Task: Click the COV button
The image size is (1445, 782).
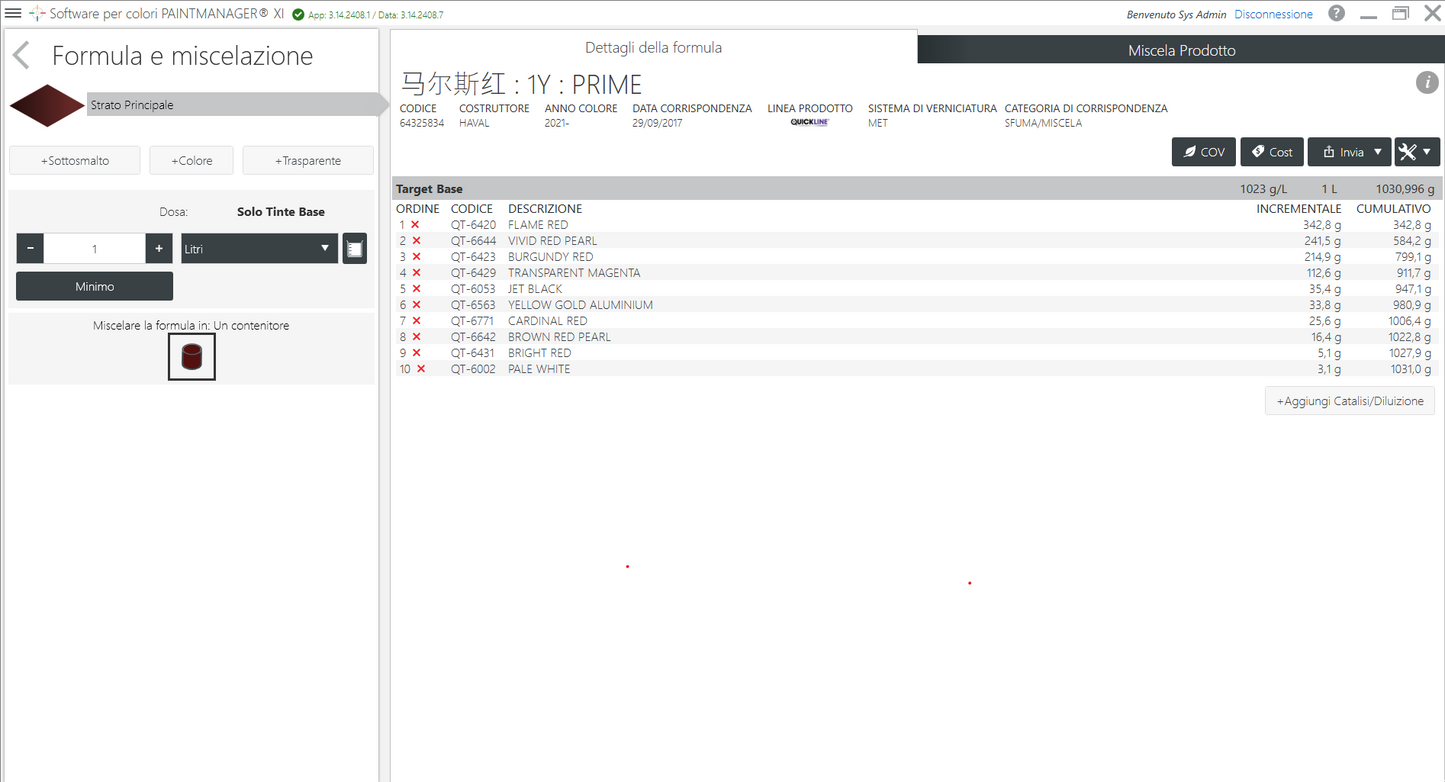Action: [1204, 152]
